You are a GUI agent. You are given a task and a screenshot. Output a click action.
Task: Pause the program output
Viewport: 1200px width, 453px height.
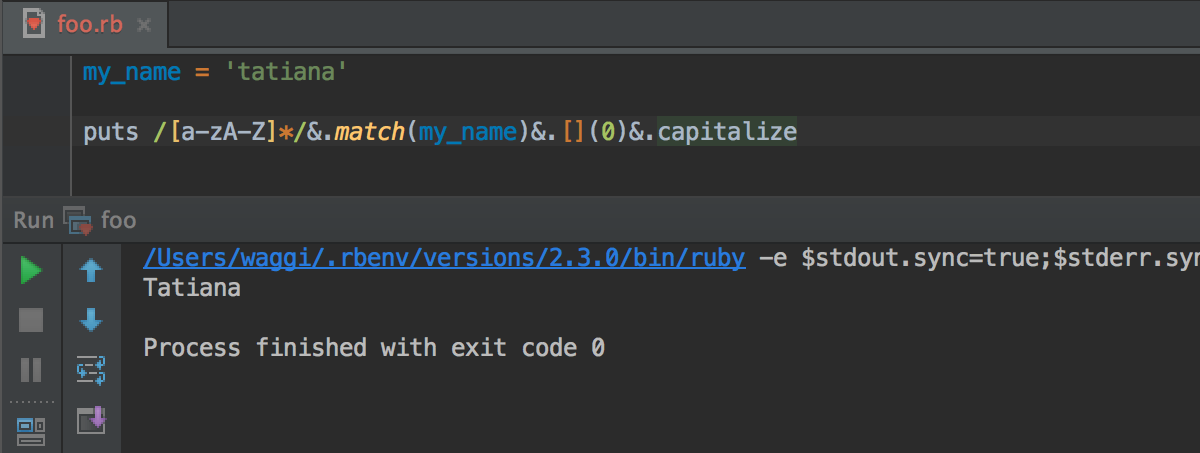click(x=31, y=370)
